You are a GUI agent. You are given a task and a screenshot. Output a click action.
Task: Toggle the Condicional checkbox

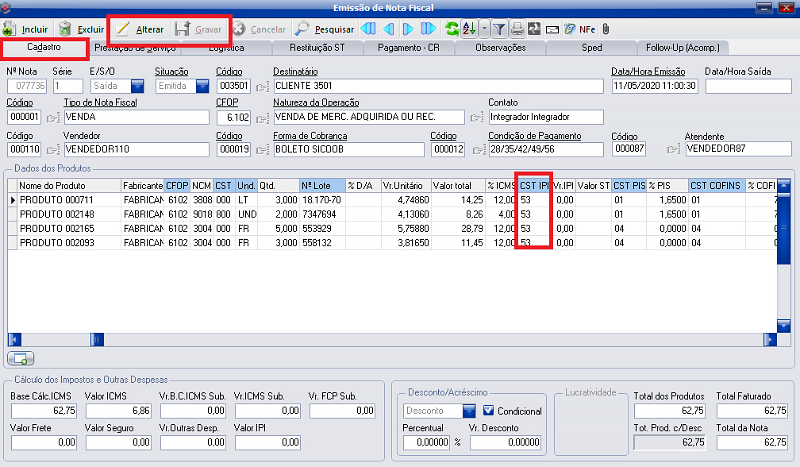489,410
